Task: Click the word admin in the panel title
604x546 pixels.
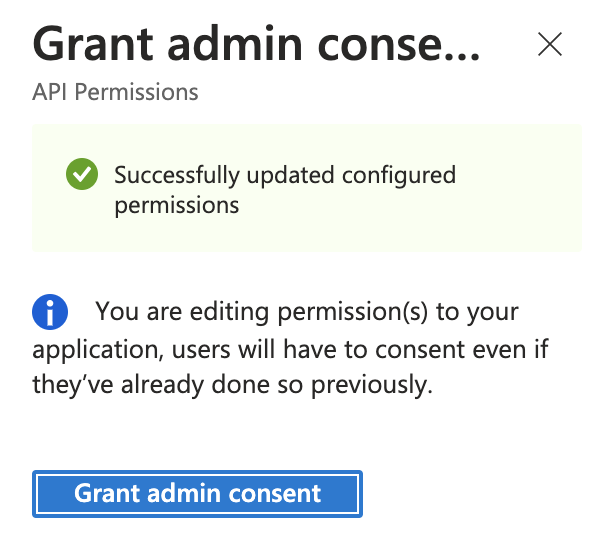Action: point(235,43)
